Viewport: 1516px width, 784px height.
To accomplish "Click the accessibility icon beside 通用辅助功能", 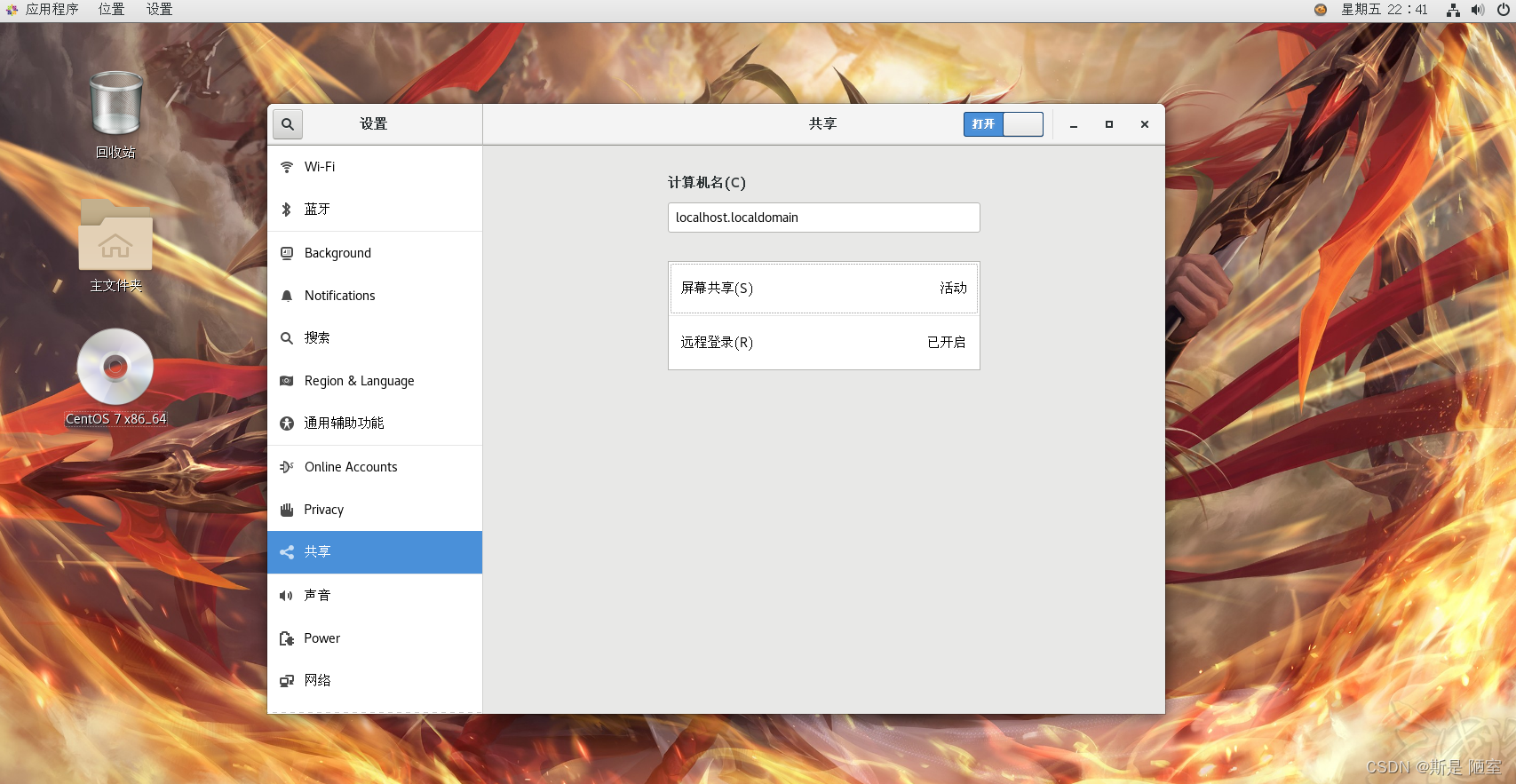I will click(287, 424).
